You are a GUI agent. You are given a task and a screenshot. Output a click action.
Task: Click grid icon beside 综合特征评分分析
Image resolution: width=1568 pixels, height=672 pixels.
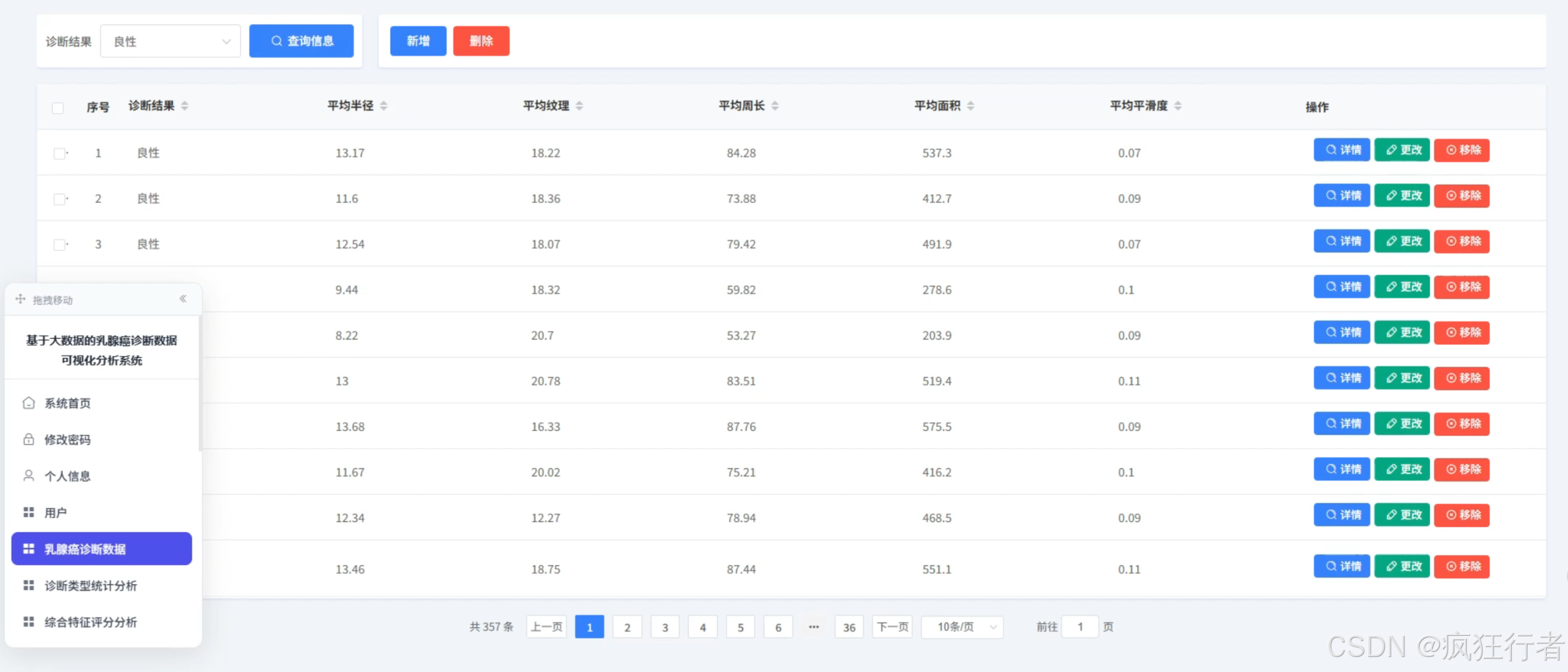pos(29,621)
